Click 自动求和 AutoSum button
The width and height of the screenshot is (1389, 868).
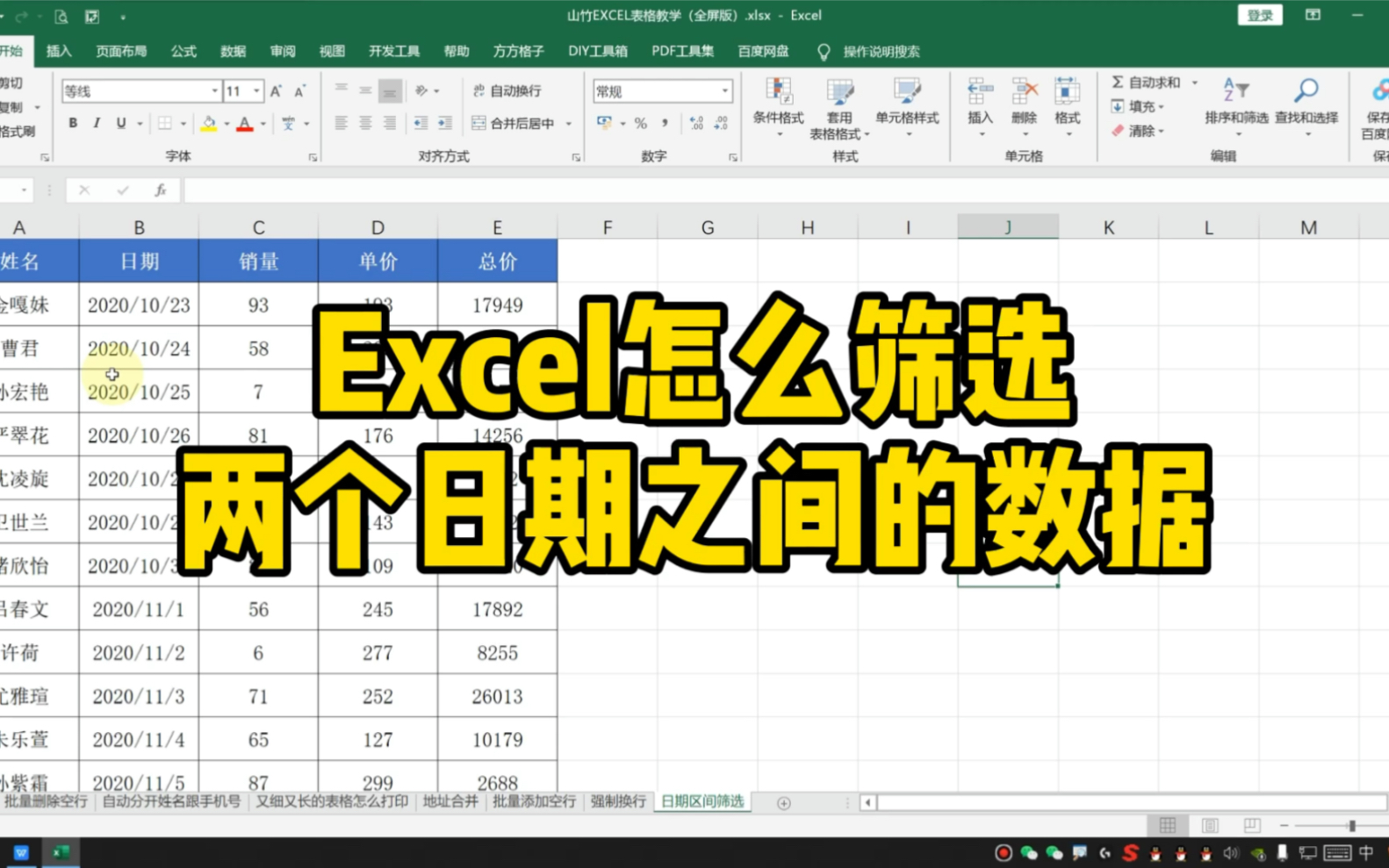[1146, 82]
